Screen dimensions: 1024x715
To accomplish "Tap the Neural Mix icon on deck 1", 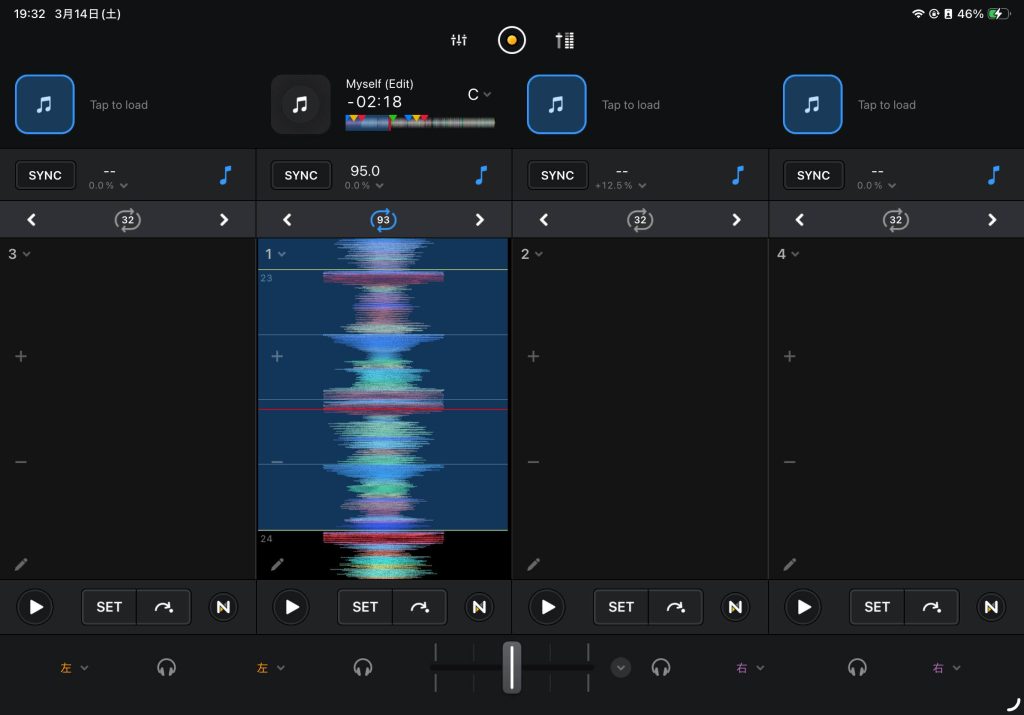I will (479, 607).
